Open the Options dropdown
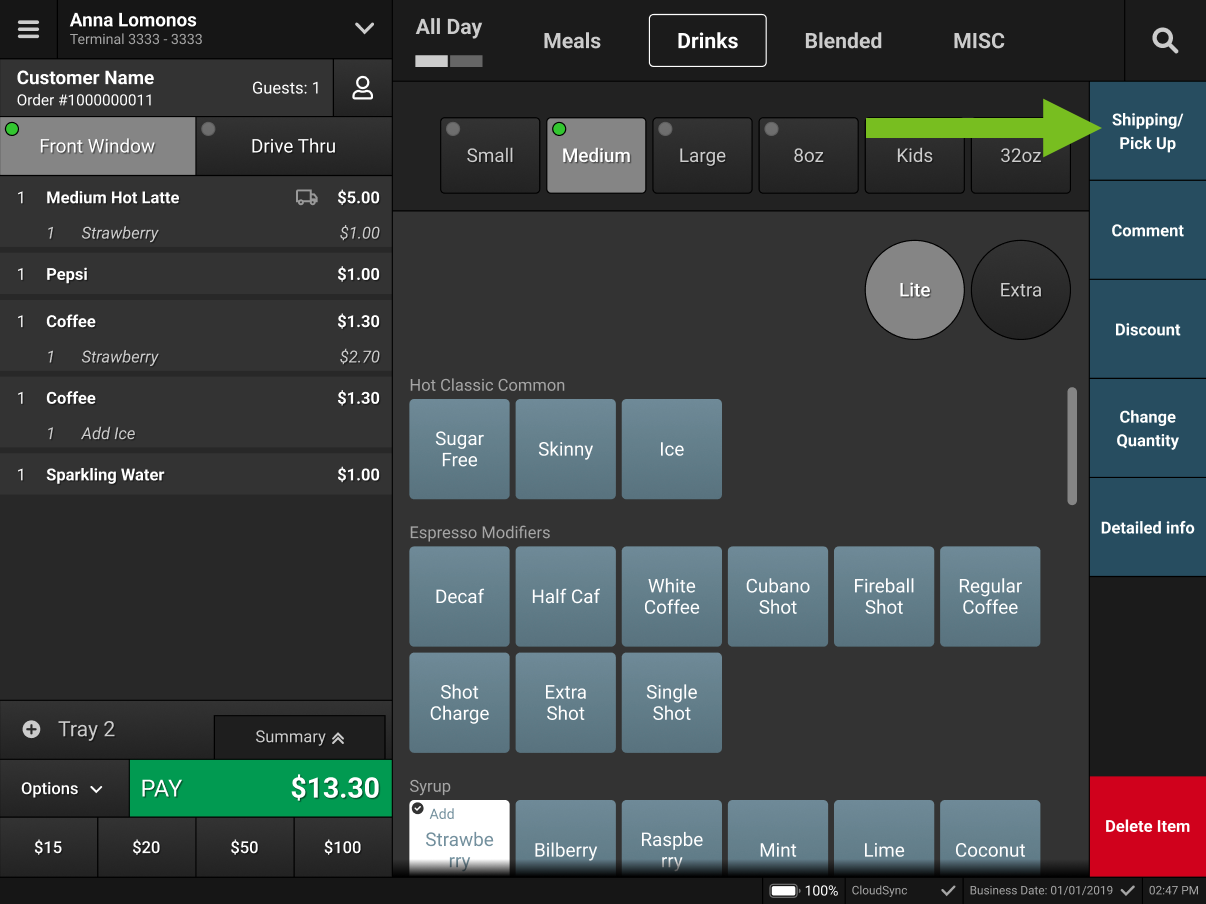This screenshot has height=904, width=1206. (x=64, y=788)
